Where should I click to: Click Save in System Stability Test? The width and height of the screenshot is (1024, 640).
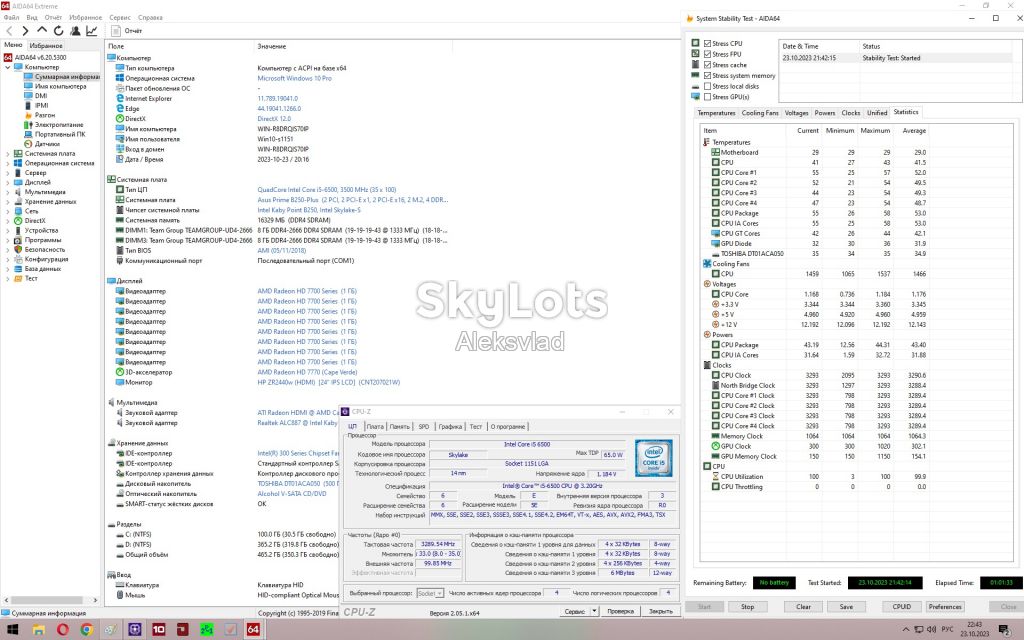tap(846, 607)
